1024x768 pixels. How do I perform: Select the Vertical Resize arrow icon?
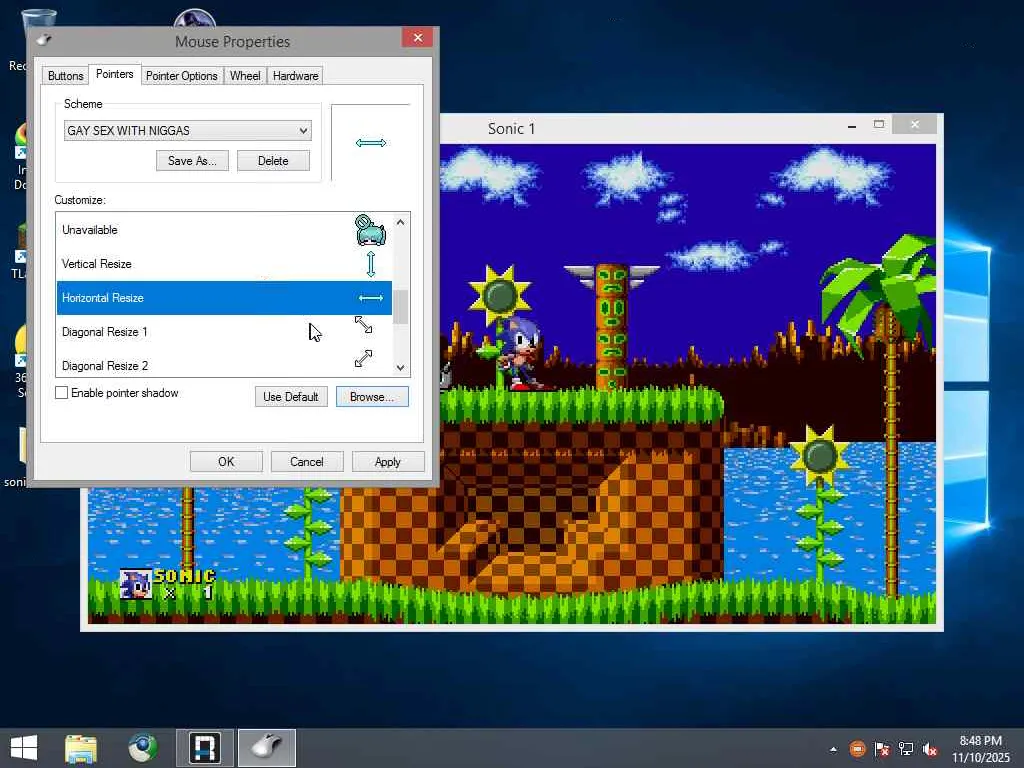371,264
